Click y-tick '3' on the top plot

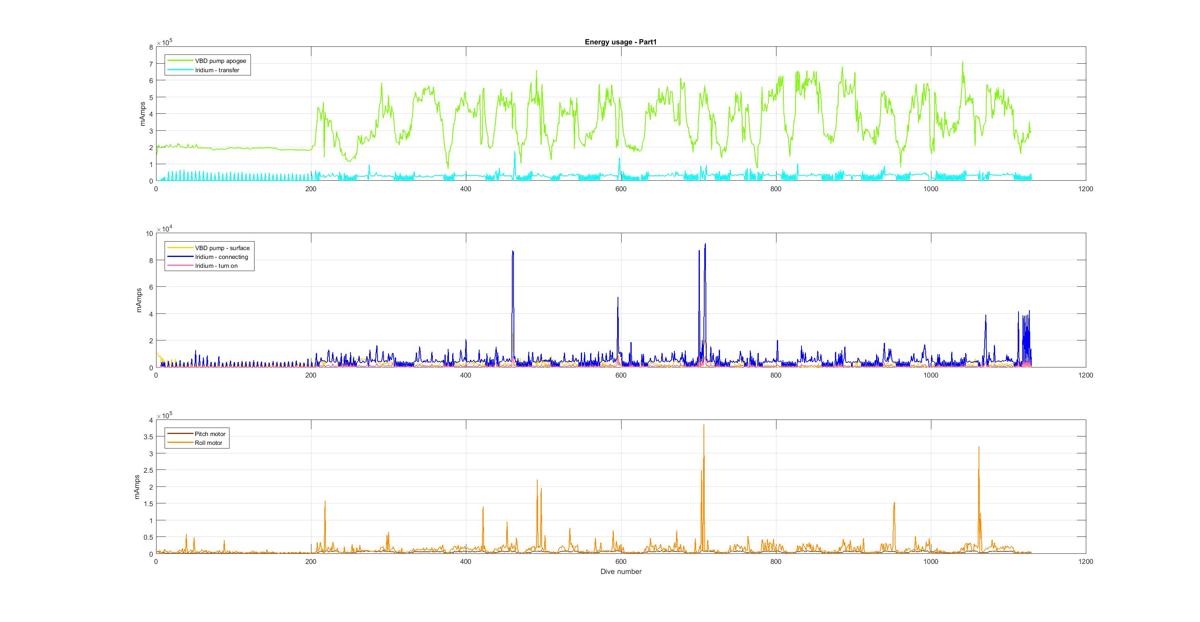151,131
